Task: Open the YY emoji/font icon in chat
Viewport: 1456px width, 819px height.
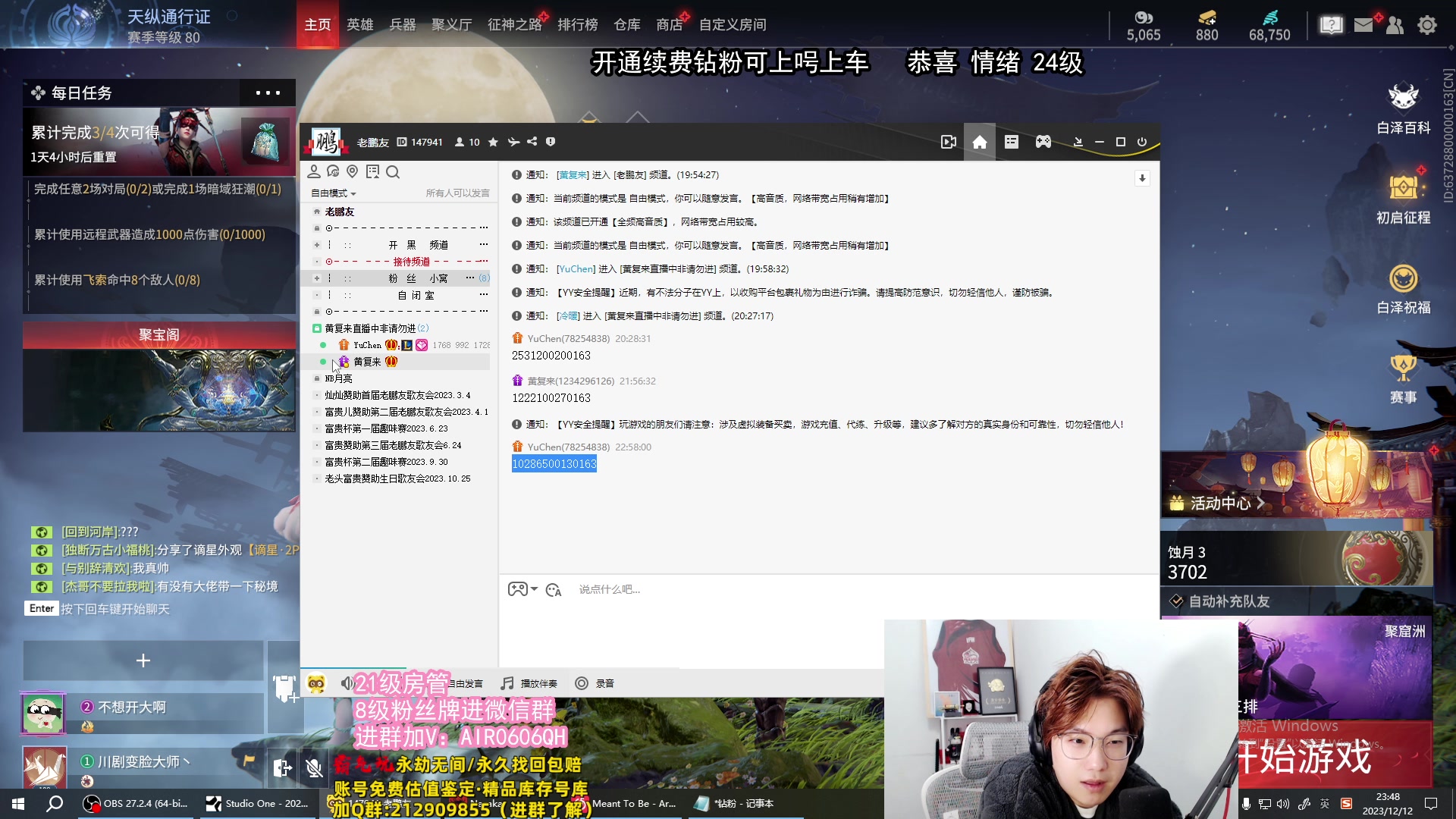Action: (x=554, y=590)
